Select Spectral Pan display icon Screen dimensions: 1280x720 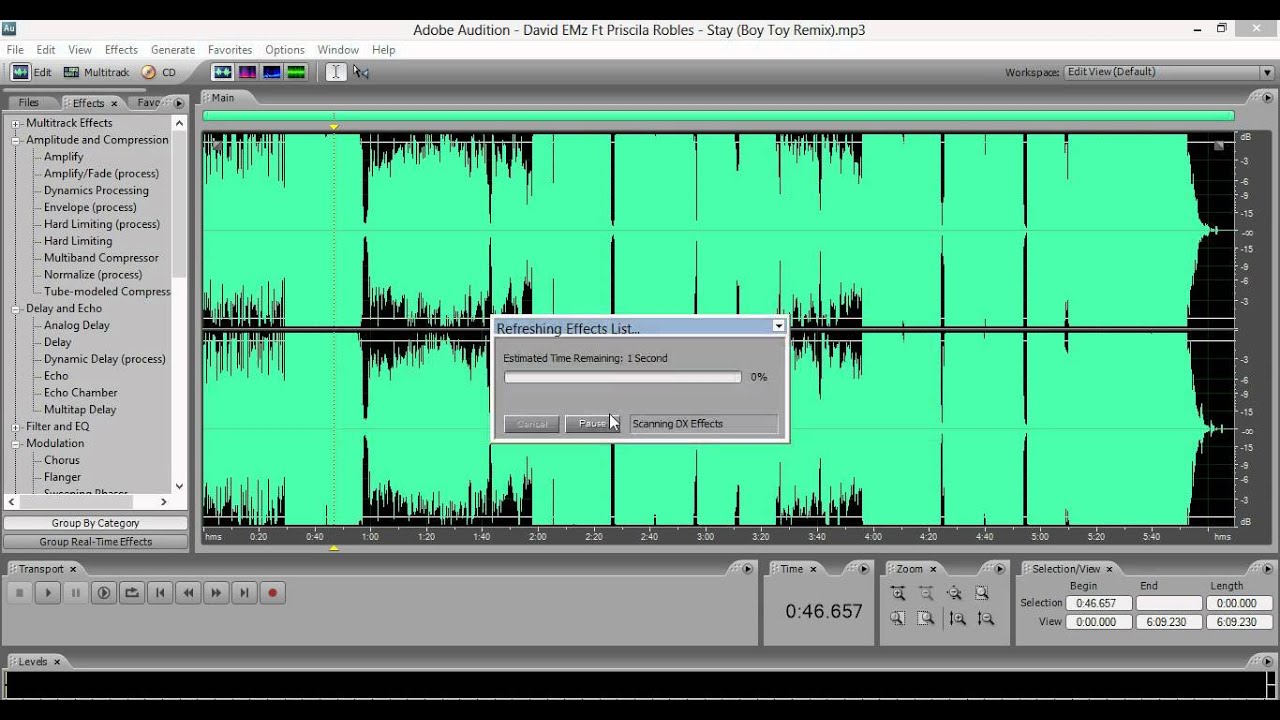272,72
